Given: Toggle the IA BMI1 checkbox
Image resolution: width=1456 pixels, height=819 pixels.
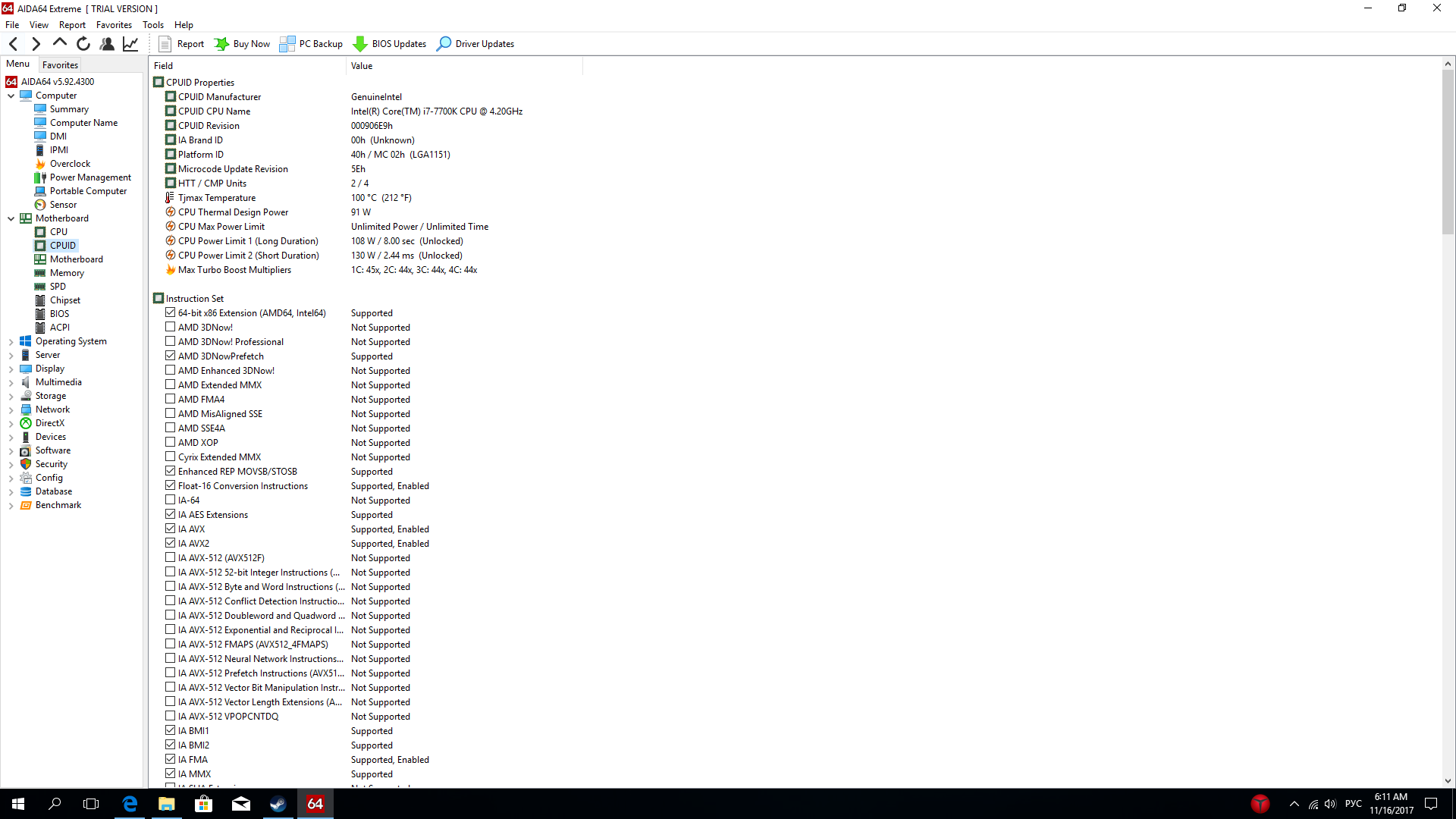Looking at the screenshot, I should 171,730.
